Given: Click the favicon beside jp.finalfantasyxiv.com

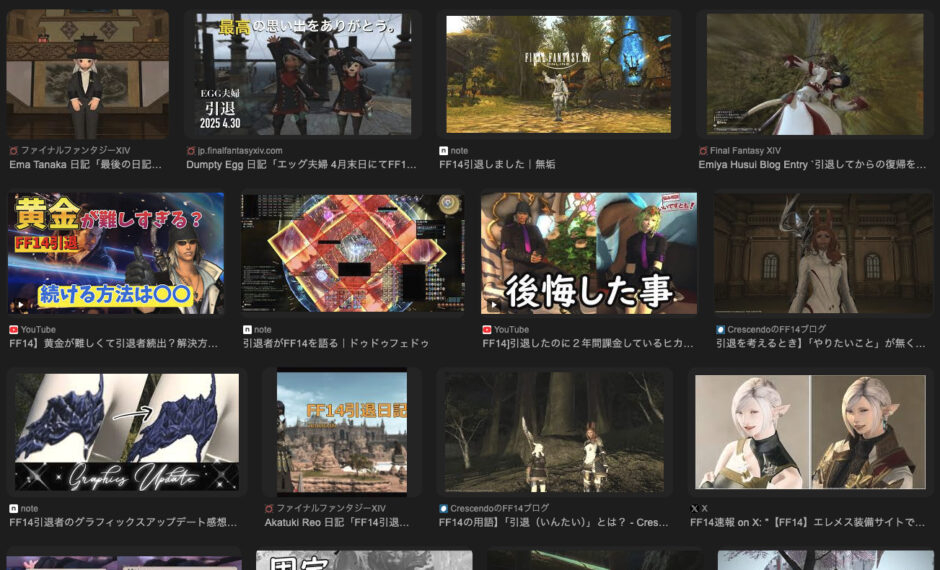Looking at the screenshot, I should [191, 150].
